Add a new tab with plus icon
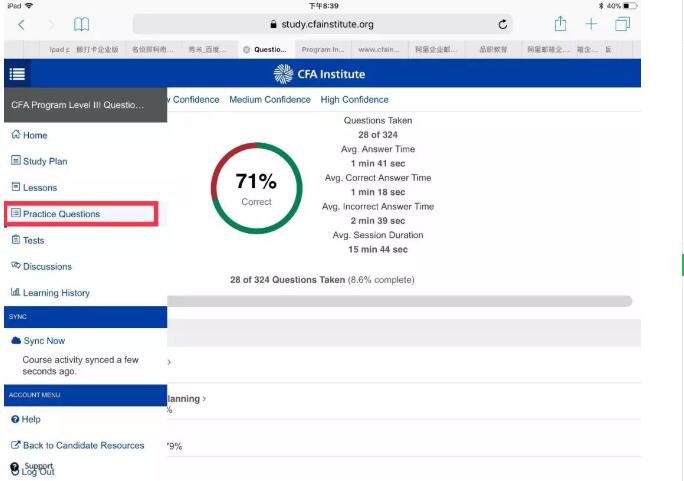The width and height of the screenshot is (684, 481). coord(591,24)
